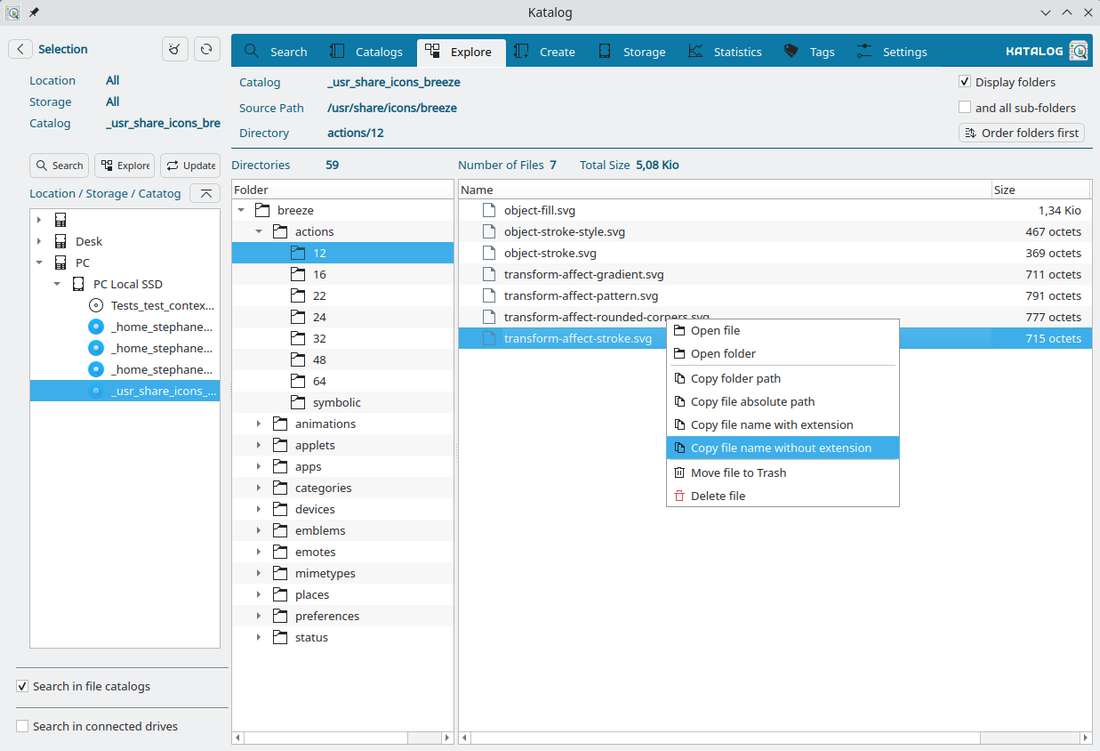Click the pin window icon in title bar
1100x751 pixels.
point(33,13)
